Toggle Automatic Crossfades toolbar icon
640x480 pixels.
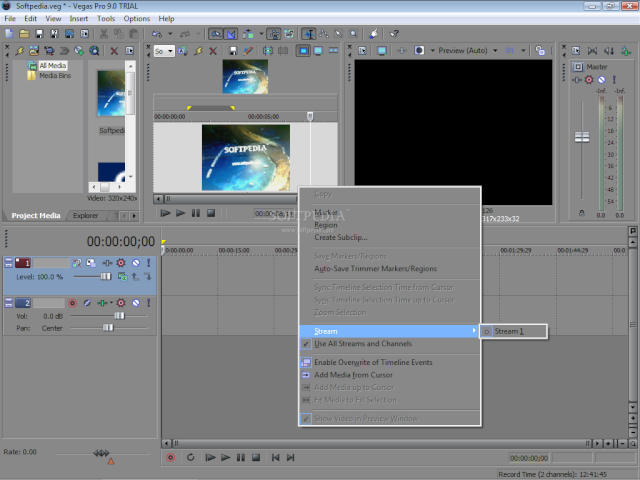231,33
